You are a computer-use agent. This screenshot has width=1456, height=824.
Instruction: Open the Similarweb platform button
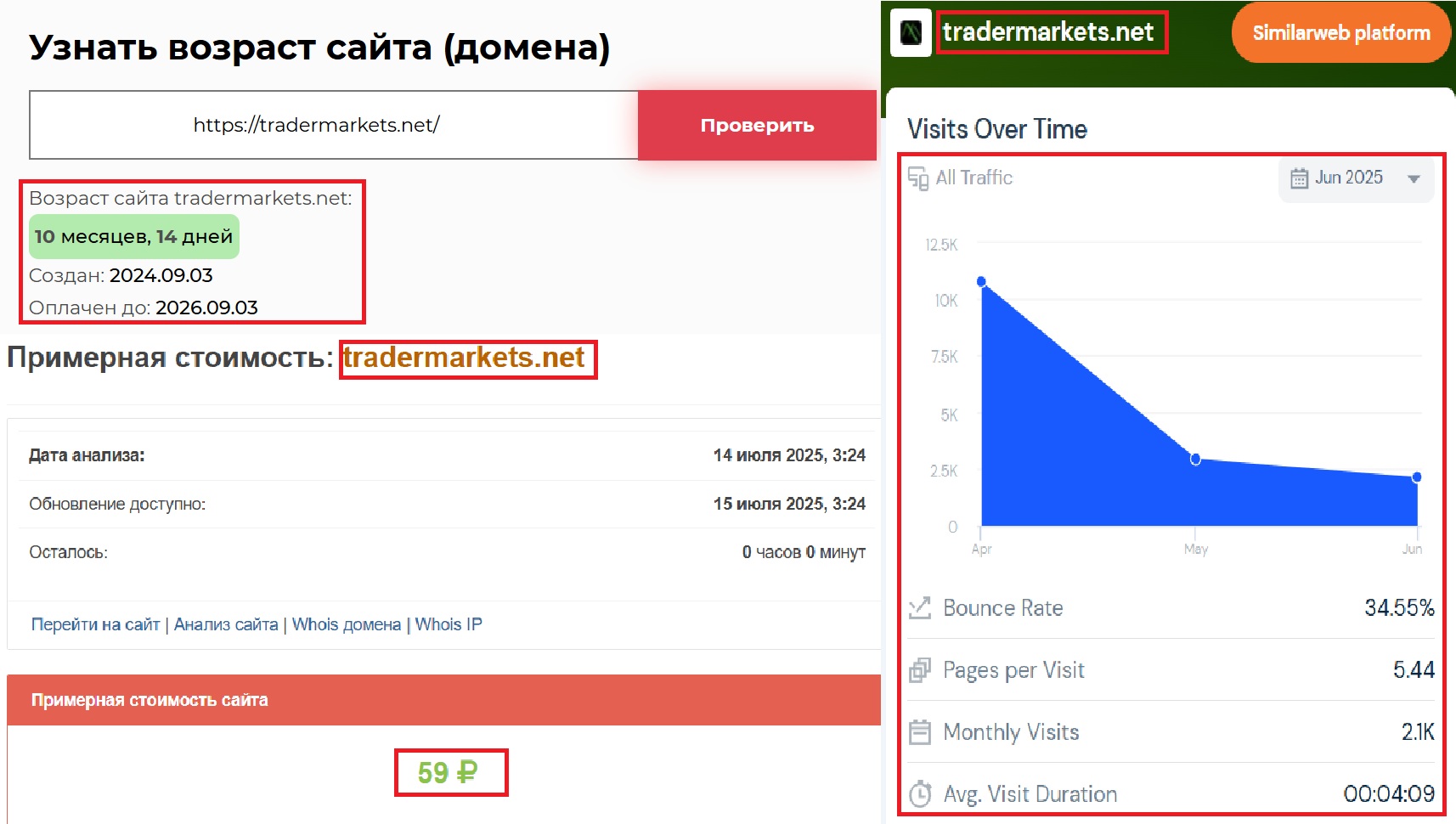pyautogui.click(x=1340, y=33)
